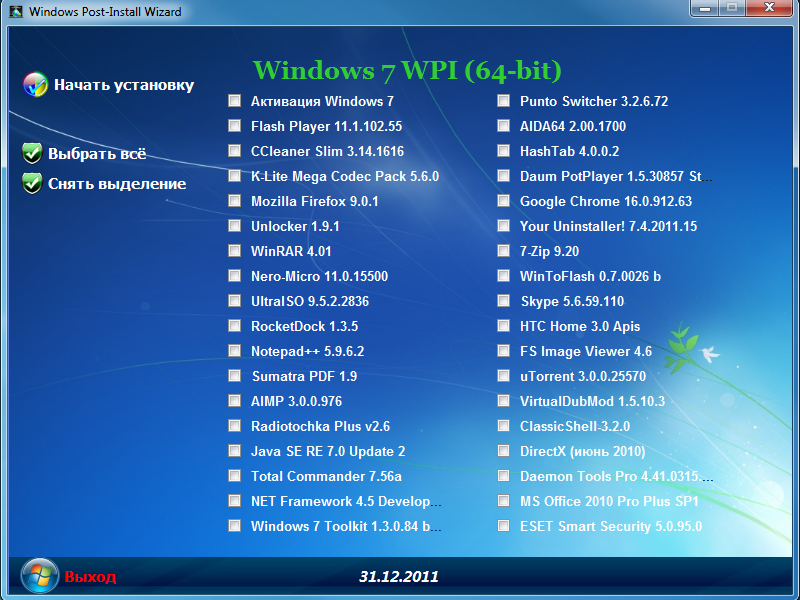Close the Windows Post-Install Wizard window
The width and height of the screenshot is (800, 600).
[769, 9]
